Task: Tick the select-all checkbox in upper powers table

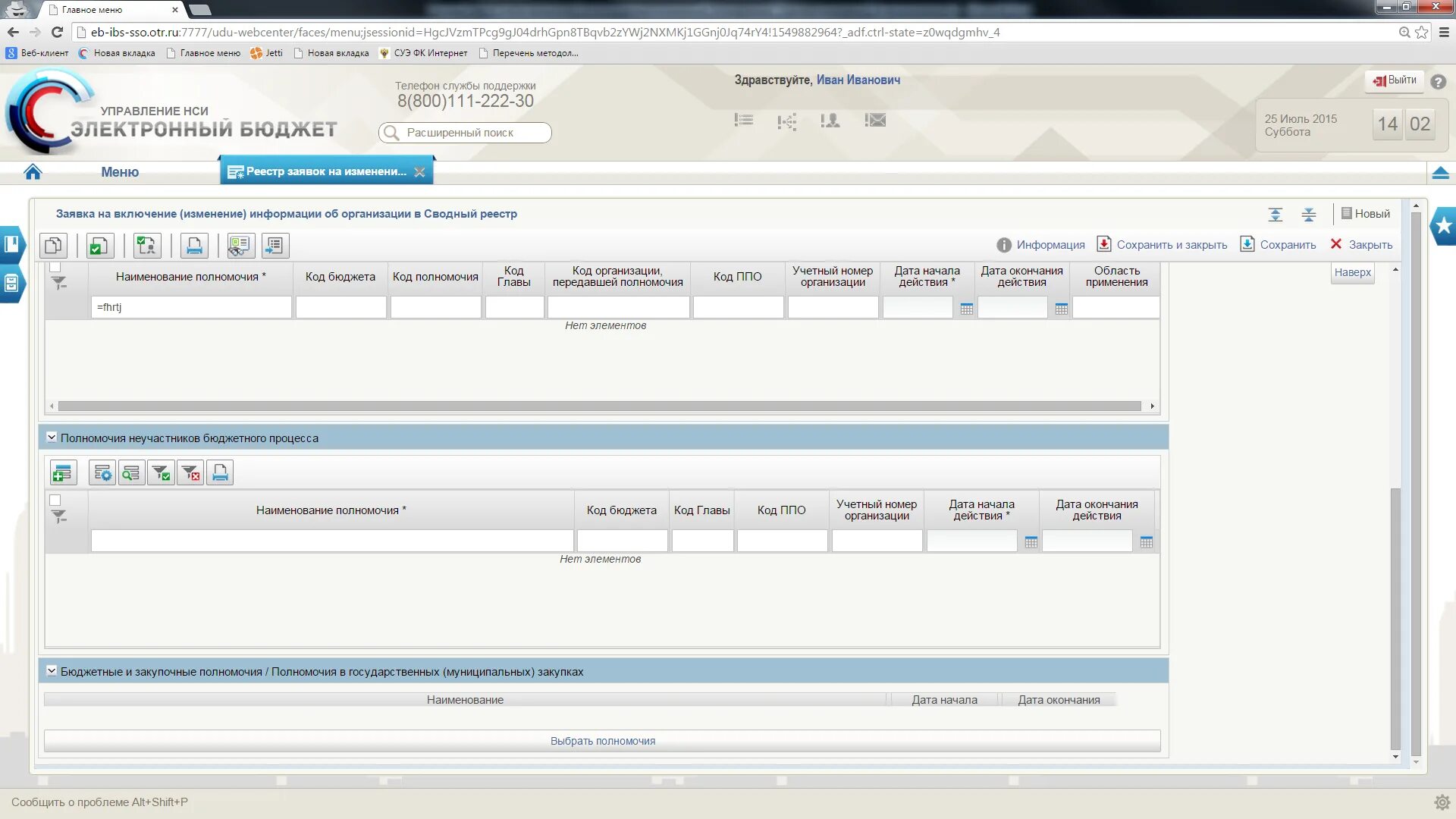Action: [x=55, y=268]
